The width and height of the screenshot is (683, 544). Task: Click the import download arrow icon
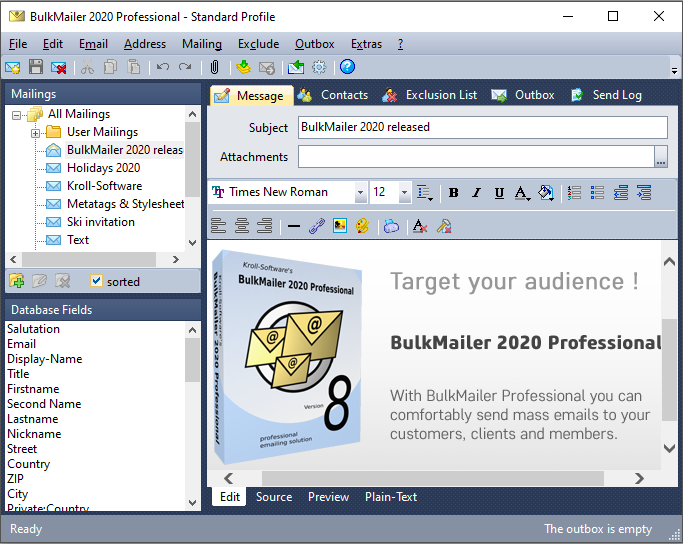[243, 67]
